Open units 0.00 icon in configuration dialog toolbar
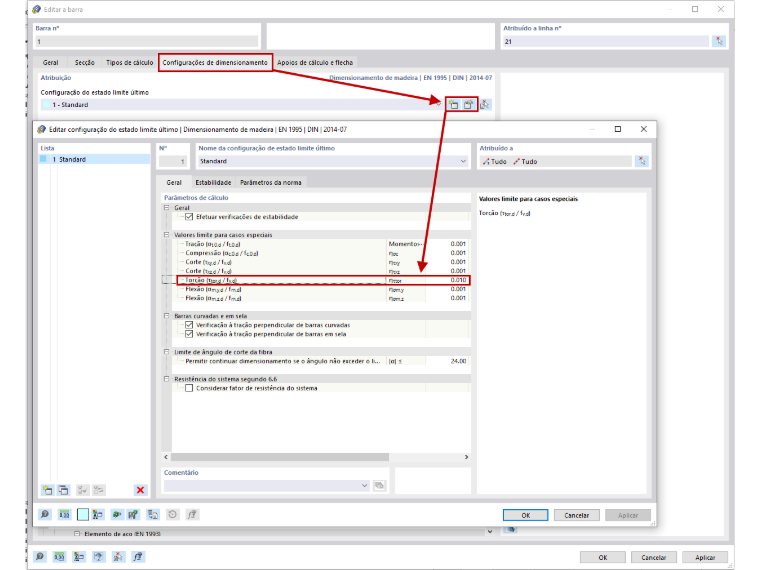Screen dimensions: 760x570 point(64,514)
